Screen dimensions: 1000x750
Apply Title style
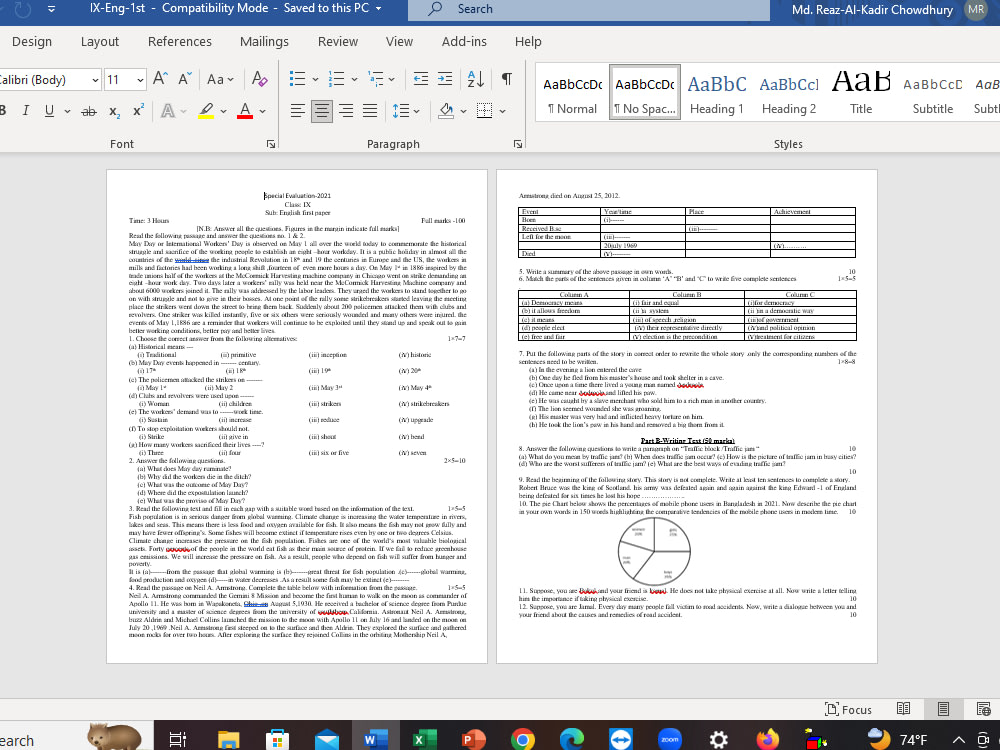point(861,92)
